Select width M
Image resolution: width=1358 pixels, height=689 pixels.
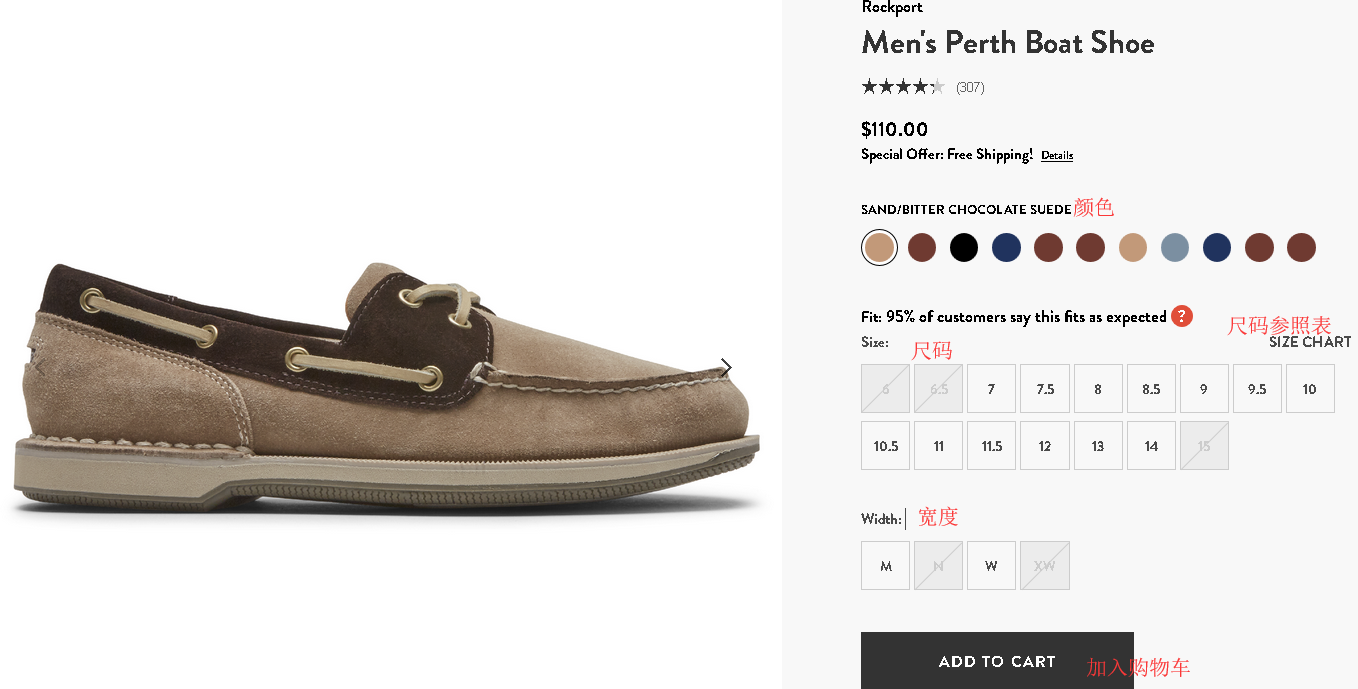pos(885,566)
